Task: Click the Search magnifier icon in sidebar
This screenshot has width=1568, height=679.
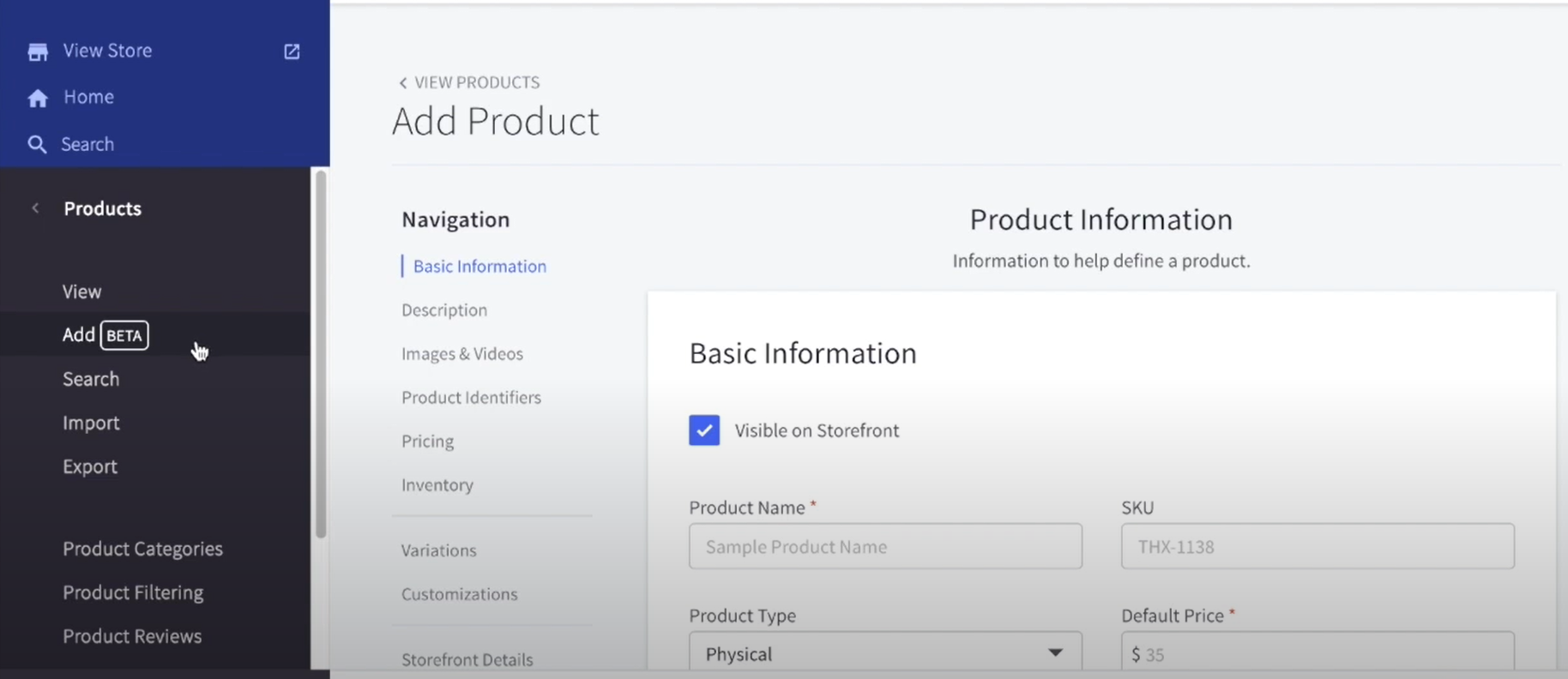Action: [x=37, y=144]
